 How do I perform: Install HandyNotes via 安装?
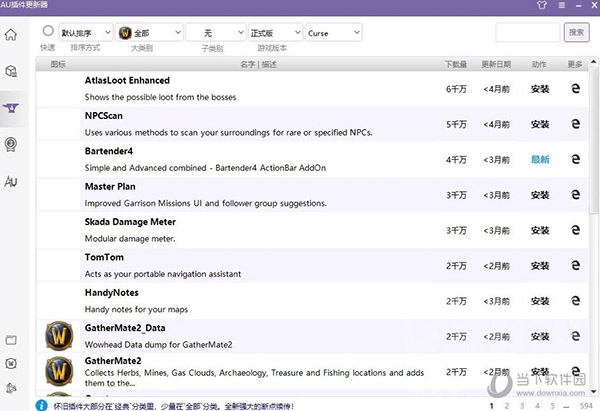pyautogui.click(x=540, y=301)
